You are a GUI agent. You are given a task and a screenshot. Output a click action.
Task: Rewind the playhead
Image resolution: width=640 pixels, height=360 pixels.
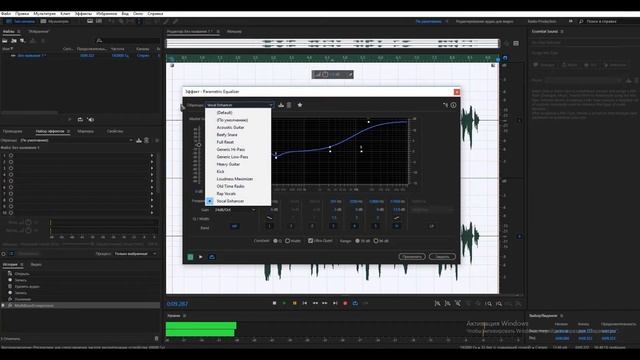[315, 303]
